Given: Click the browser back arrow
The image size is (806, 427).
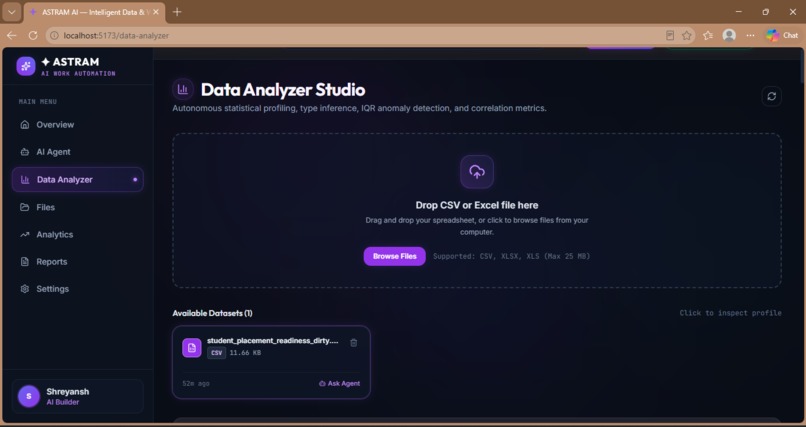Looking at the screenshot, I should tap(11, 35).
